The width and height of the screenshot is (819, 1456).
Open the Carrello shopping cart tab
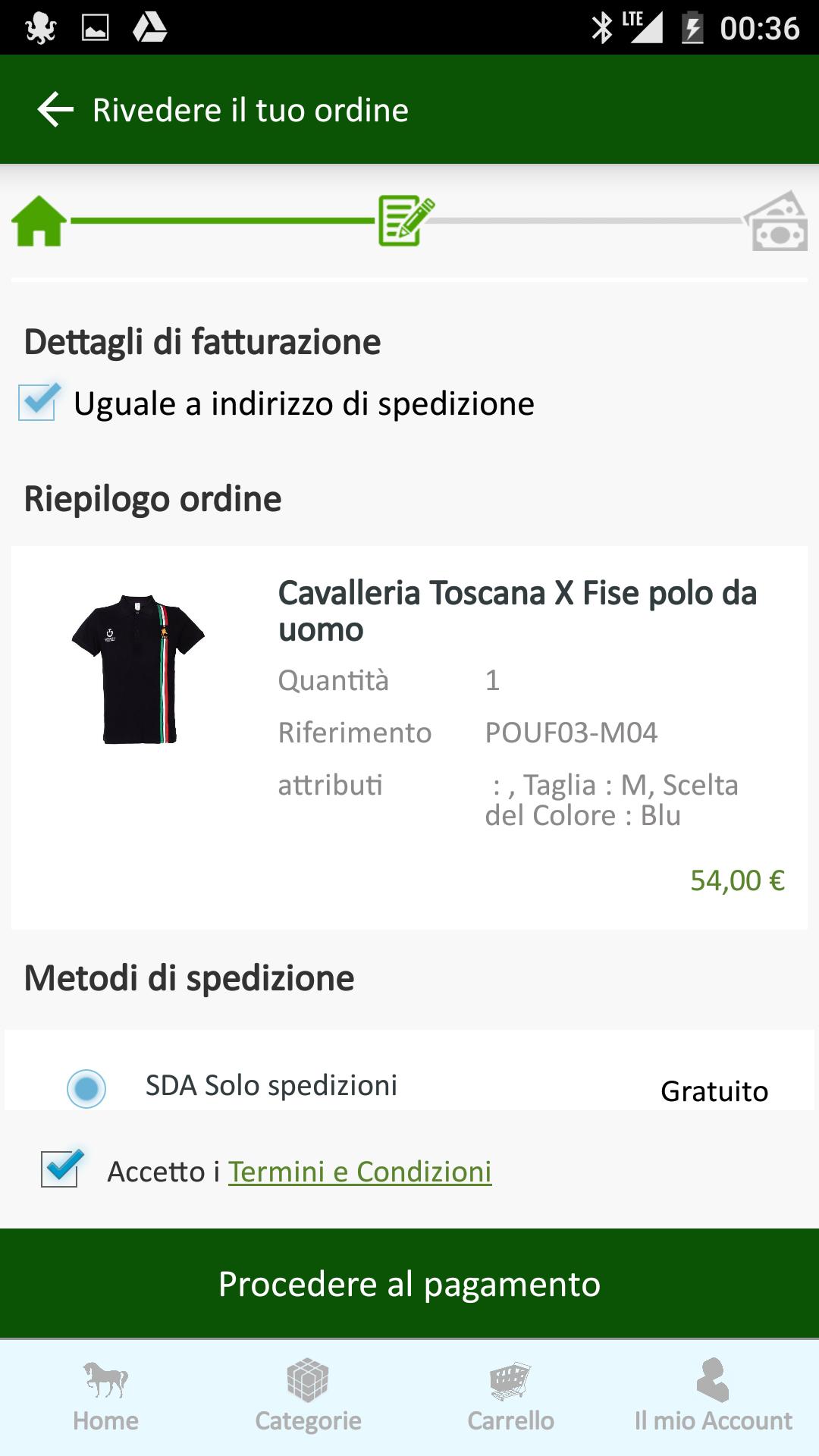[x=510, y=1398]
